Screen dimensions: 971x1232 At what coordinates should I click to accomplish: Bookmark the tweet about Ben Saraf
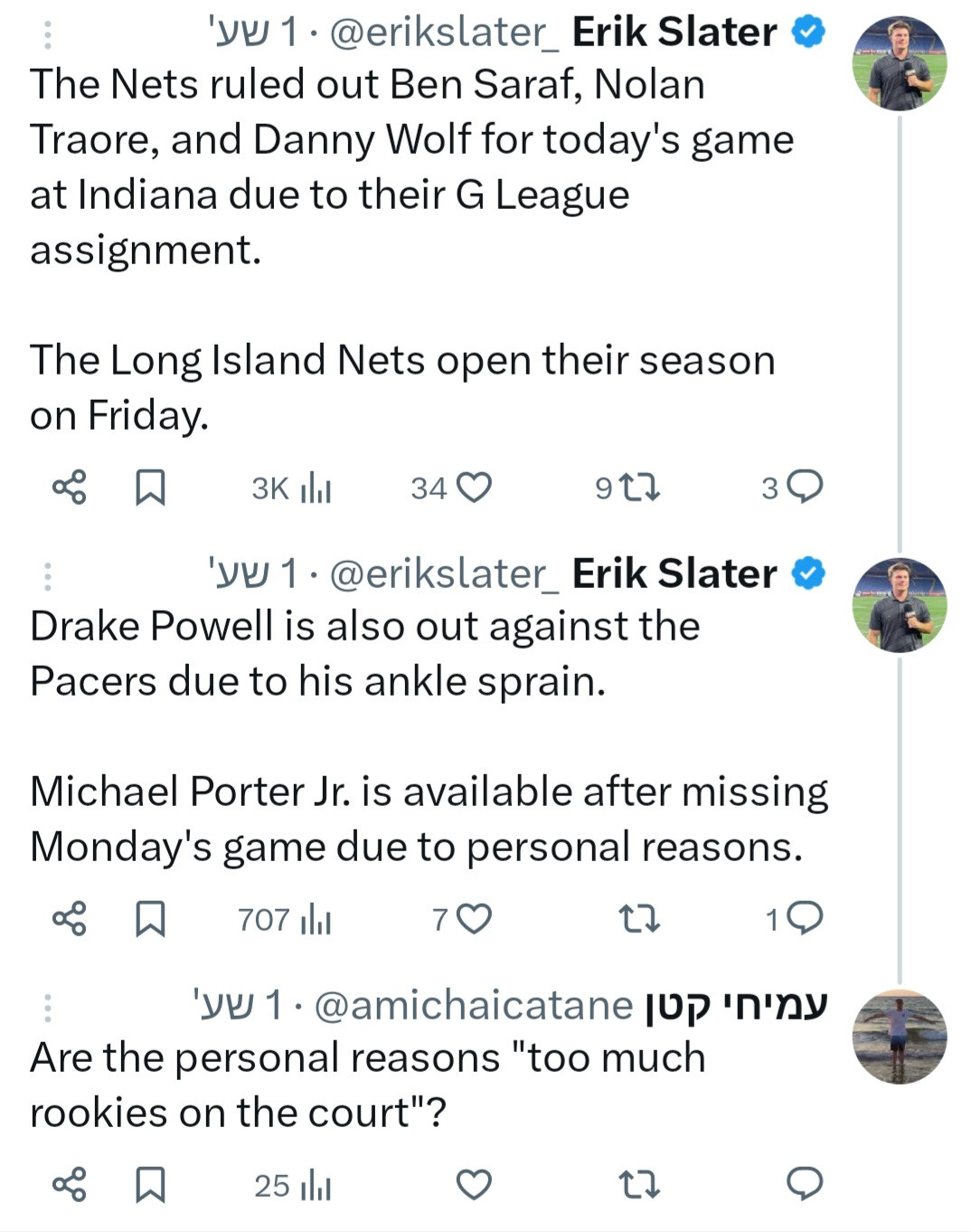150,488
